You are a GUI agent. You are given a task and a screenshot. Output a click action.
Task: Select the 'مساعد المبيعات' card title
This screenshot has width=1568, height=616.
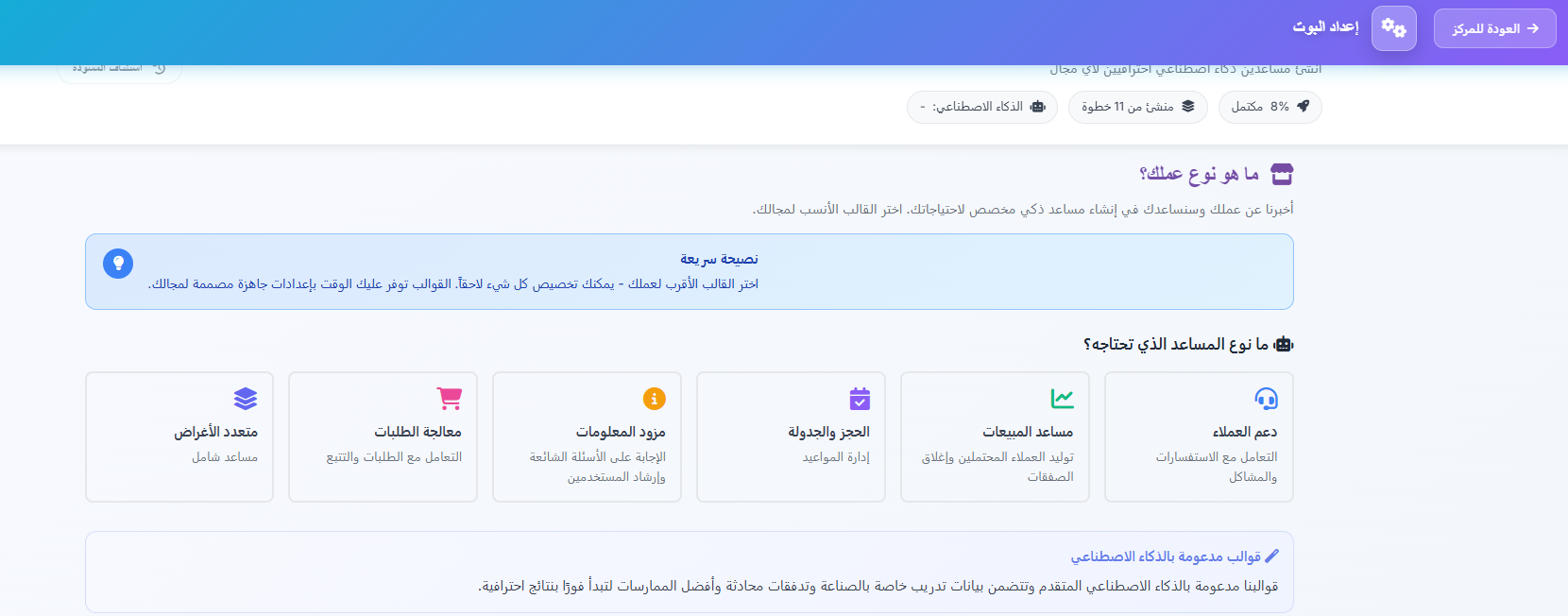tap(1028, 432)
